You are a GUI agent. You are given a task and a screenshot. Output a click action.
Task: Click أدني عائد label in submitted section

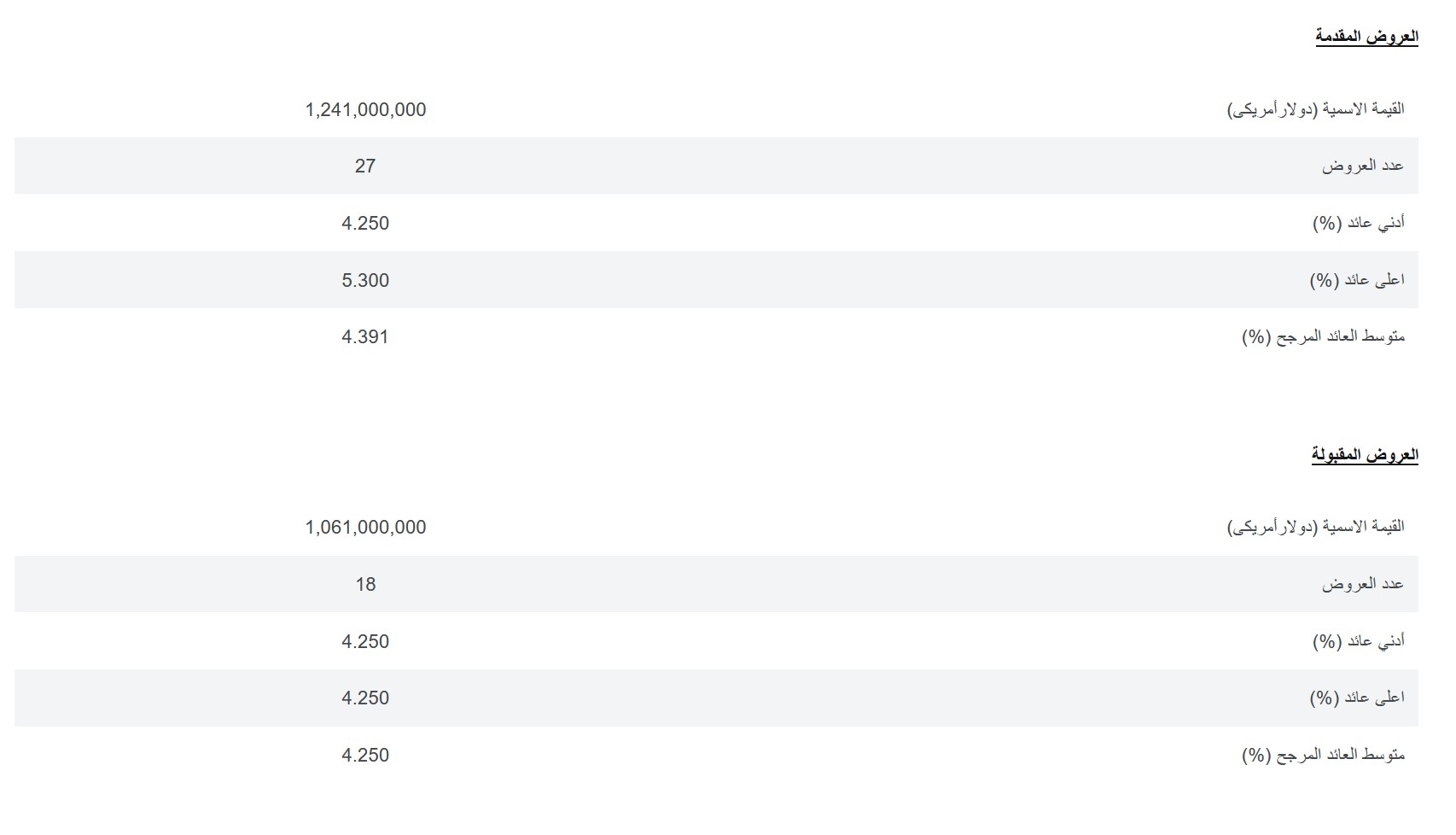(x=1359, y=223)
